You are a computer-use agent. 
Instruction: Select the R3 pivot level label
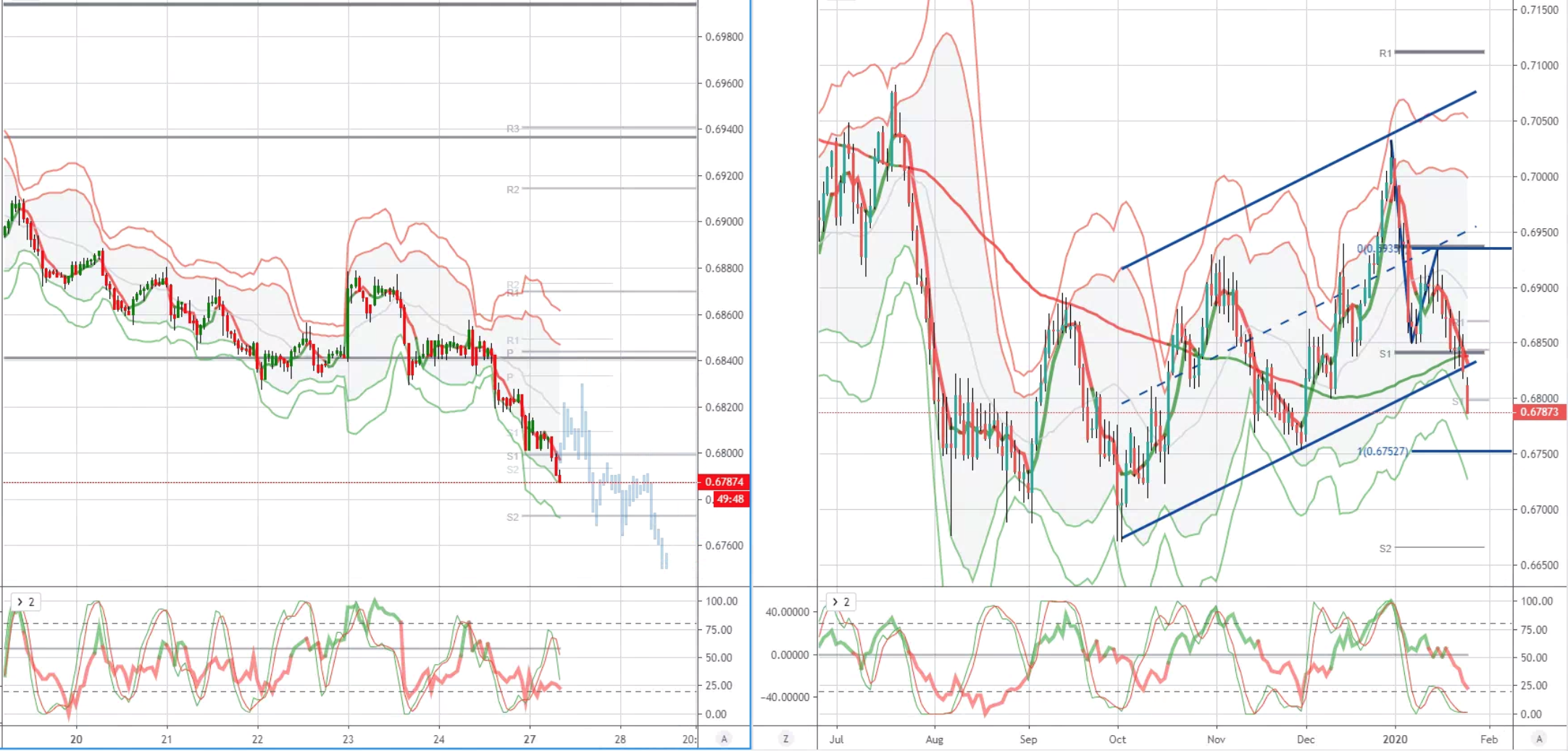(513, 129)
